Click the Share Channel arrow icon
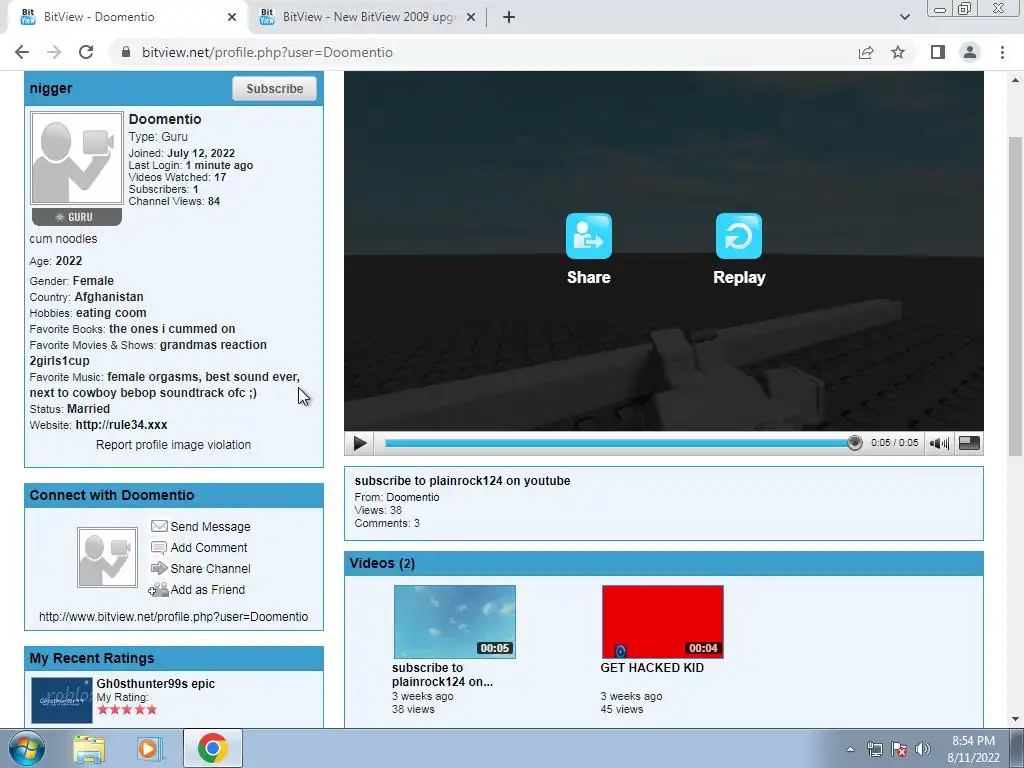Screen dimensions: 1024x768 (159, 568)
